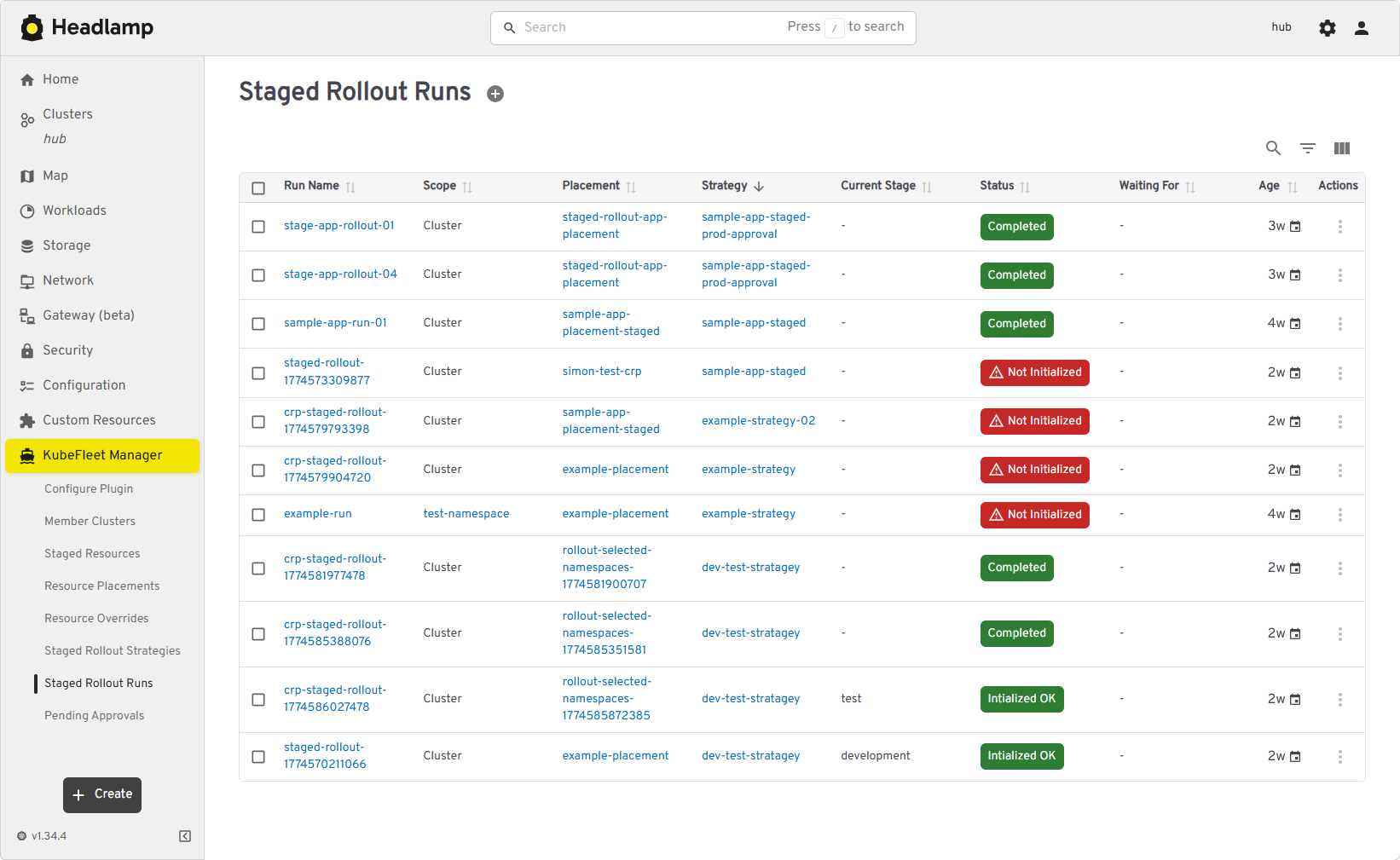Show table filters icon

click(1308, 148)
